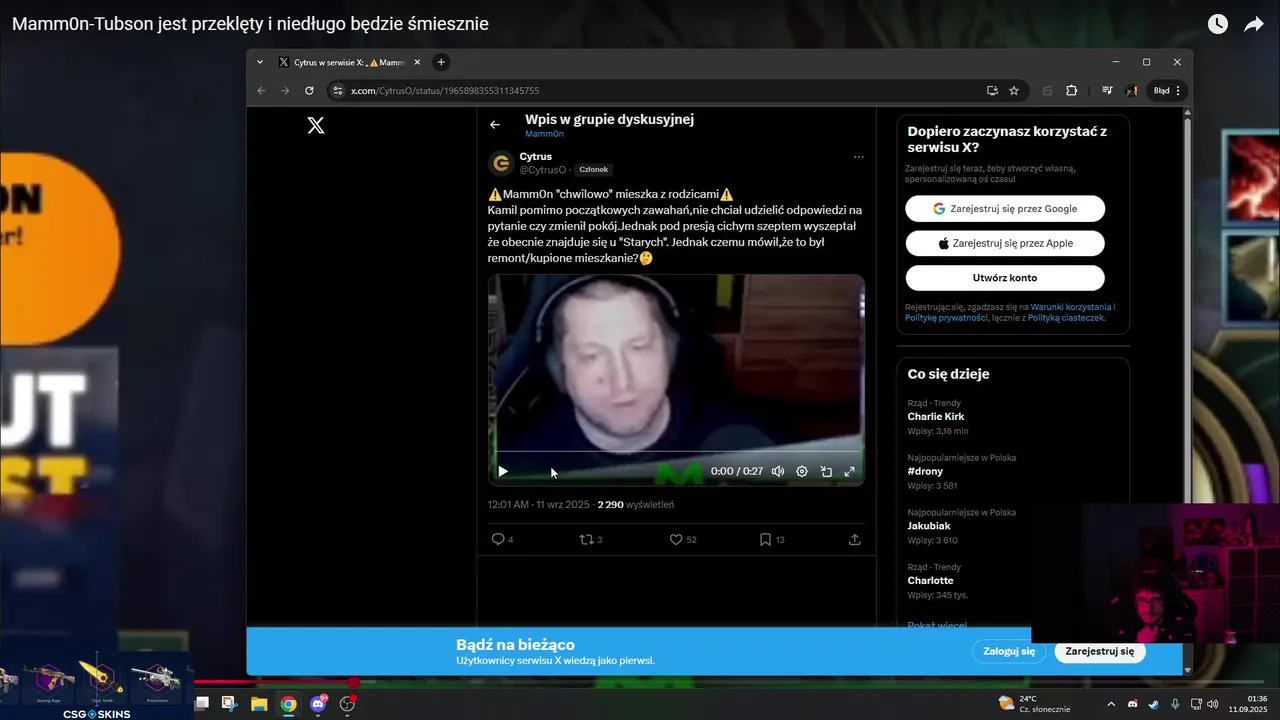Bookmark this page with star icon
Viewport: 1280px width, 720px height.
click(1014, 90)
